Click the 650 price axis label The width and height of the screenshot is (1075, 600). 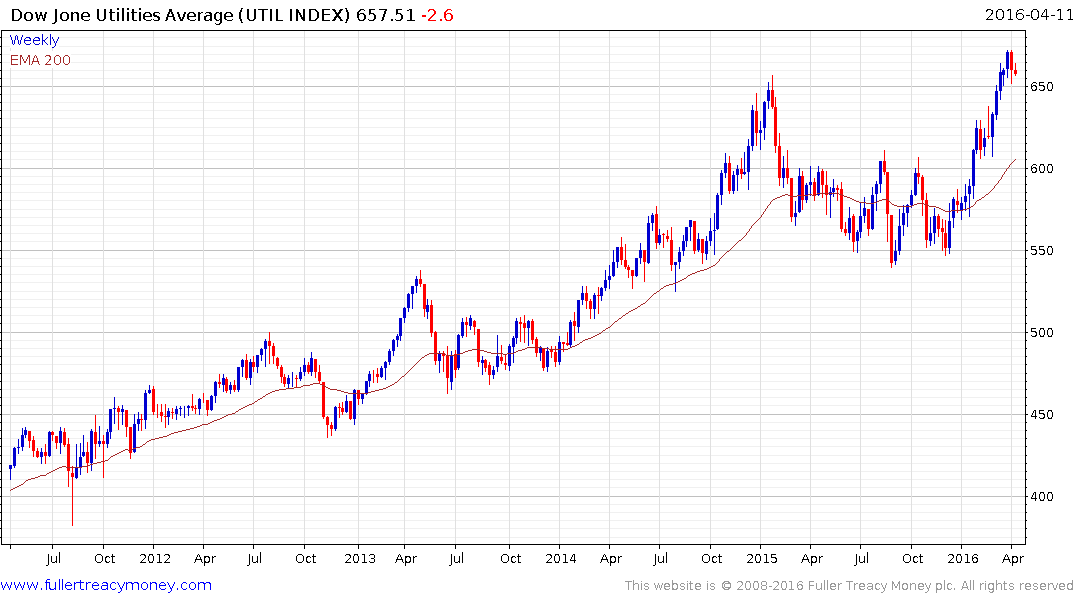[1041, 87]
